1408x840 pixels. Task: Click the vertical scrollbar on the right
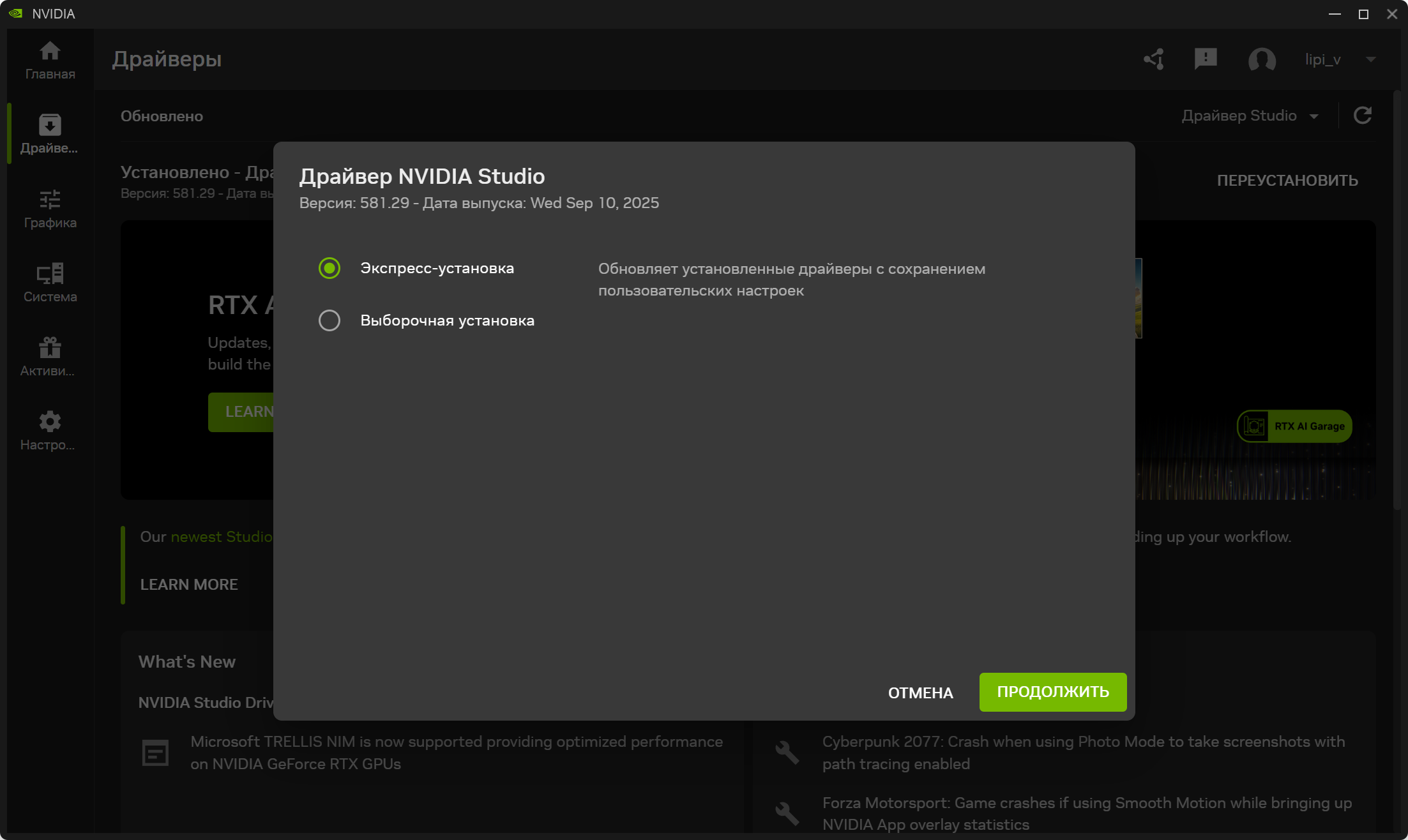pyautogui.click(x=1397, y=300)
